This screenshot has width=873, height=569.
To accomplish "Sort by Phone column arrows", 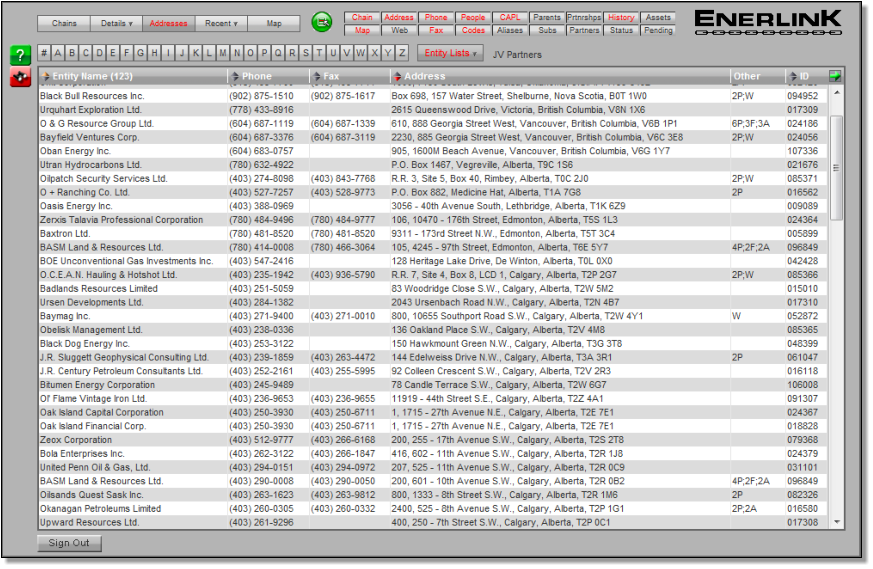I will coord(236,76).
